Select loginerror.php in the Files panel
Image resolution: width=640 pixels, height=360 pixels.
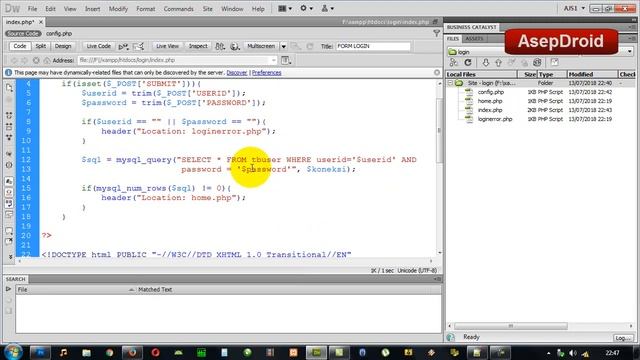tap(495, 119)
